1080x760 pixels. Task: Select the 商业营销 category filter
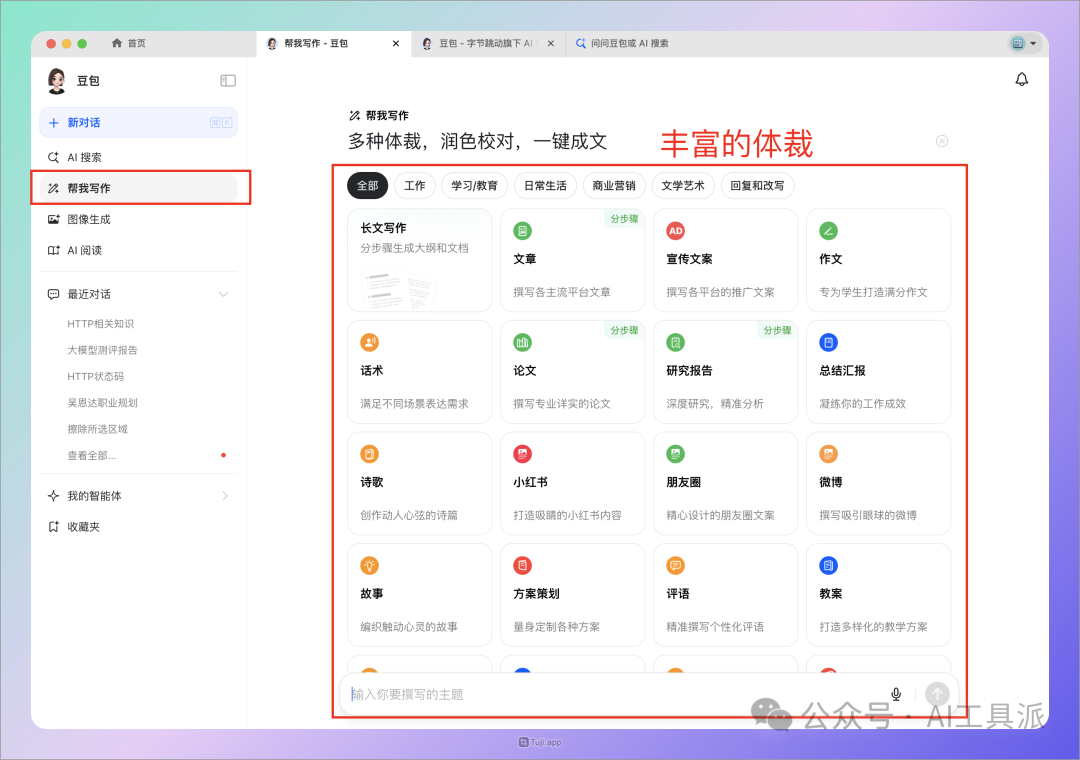pyautogui.click(x=614, y=185)
